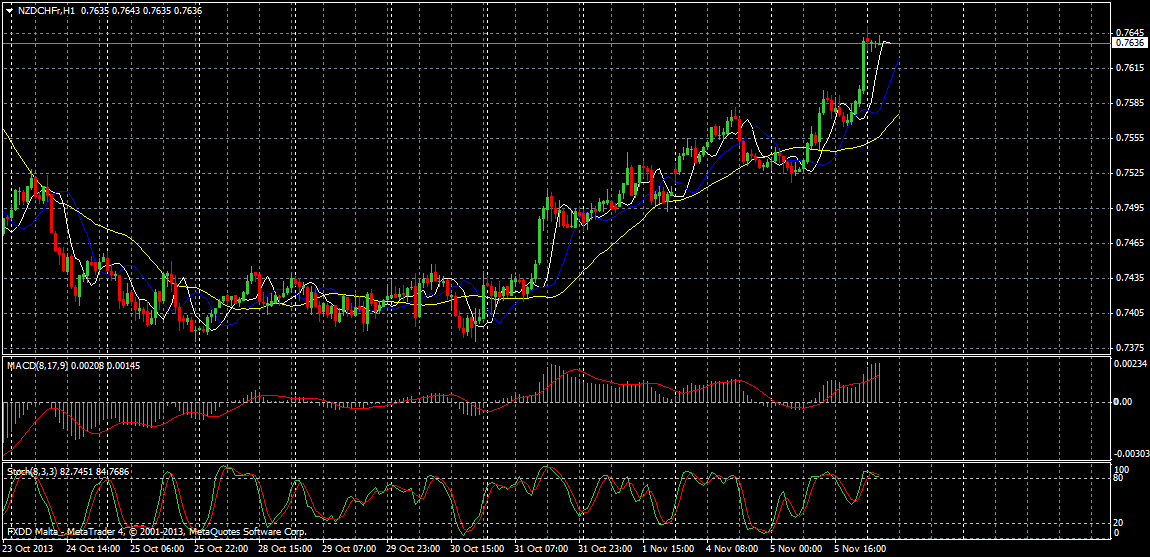The height and width of the screenshot is (557, 1150).
Task: Click the MACD zero level 0.00 label
Action: pyautogui.click(x=1124, y=401)
